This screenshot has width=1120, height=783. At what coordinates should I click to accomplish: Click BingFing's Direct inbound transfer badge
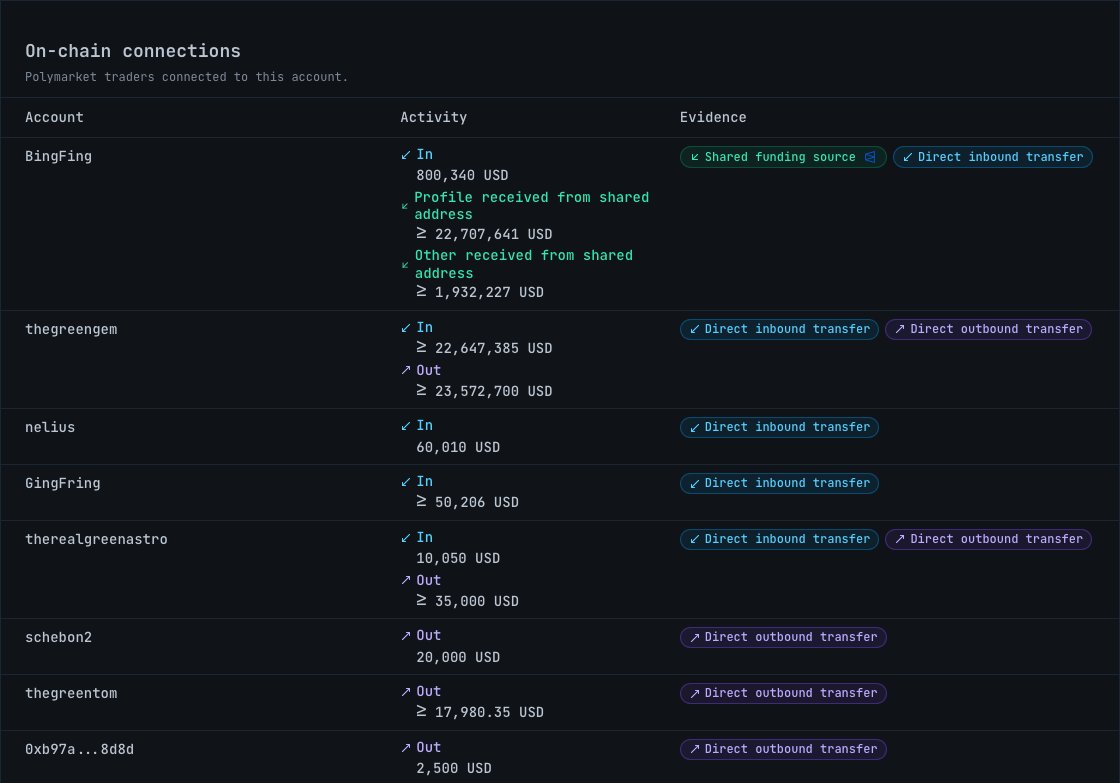[x=993, y=157]
